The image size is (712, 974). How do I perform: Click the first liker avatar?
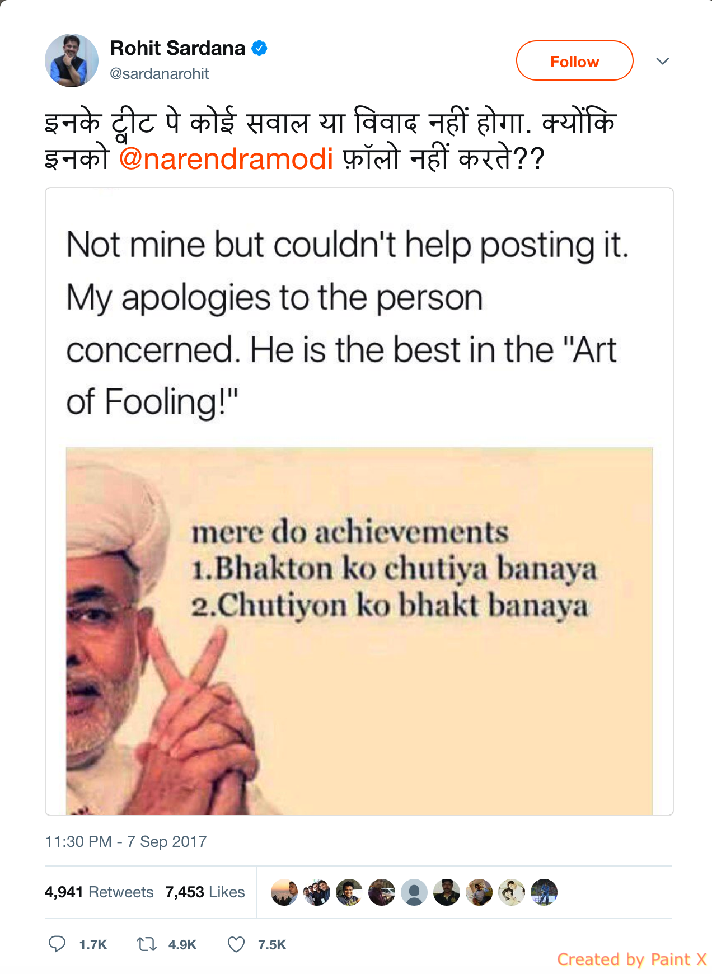coord(284,893)
